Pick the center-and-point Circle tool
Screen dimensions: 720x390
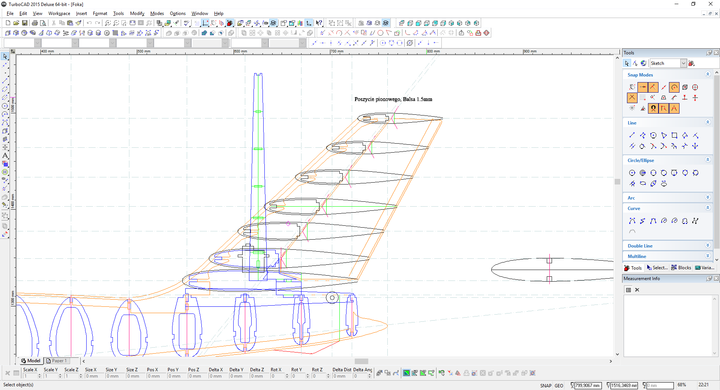click(632, 173)
